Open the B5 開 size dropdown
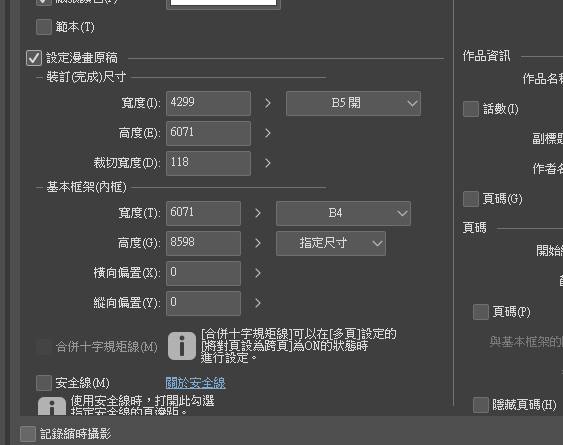 pos(353,103)
